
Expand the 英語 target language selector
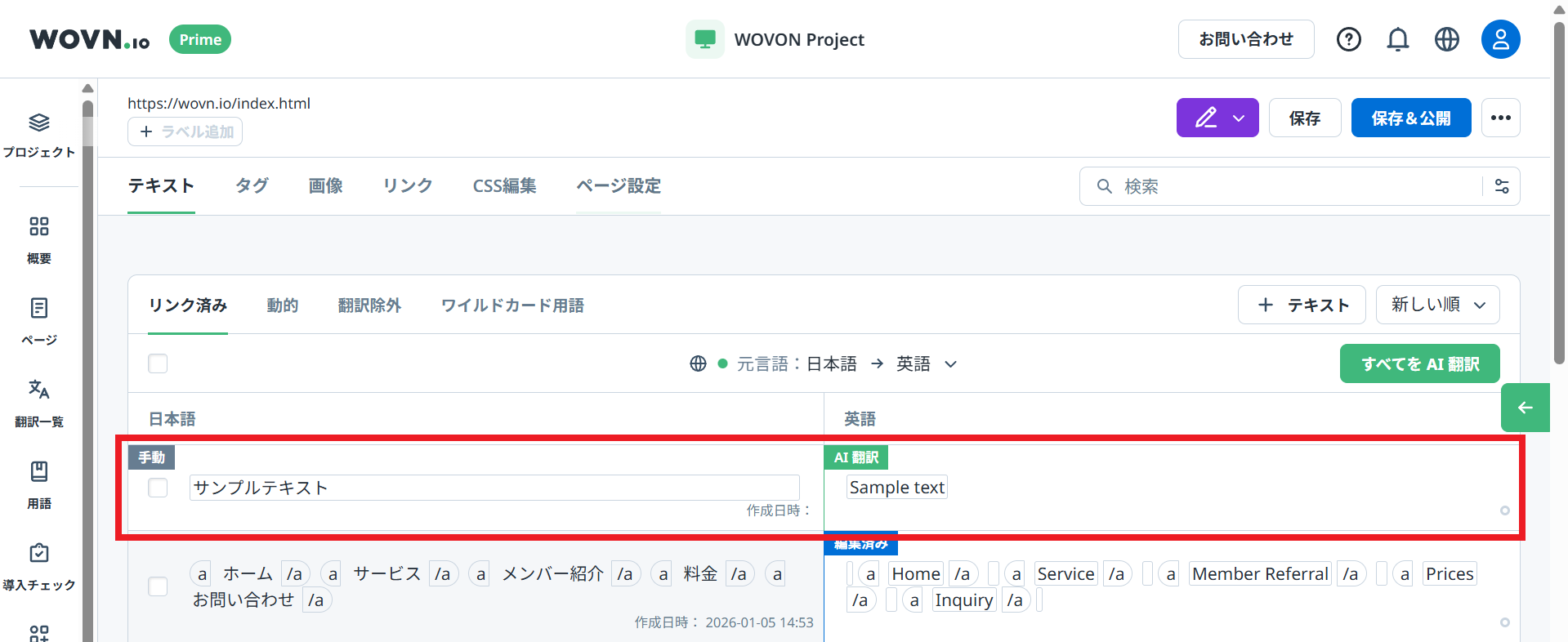926,363
